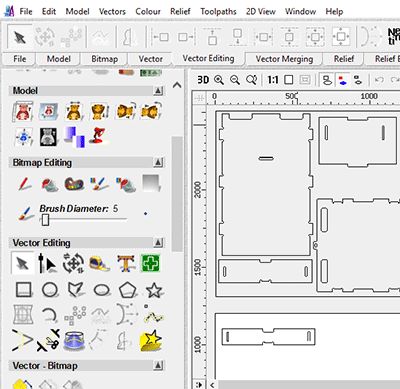Select the offset vectors V-shape tool
This screenshot has width=400, height=389.
pos(22,341)
